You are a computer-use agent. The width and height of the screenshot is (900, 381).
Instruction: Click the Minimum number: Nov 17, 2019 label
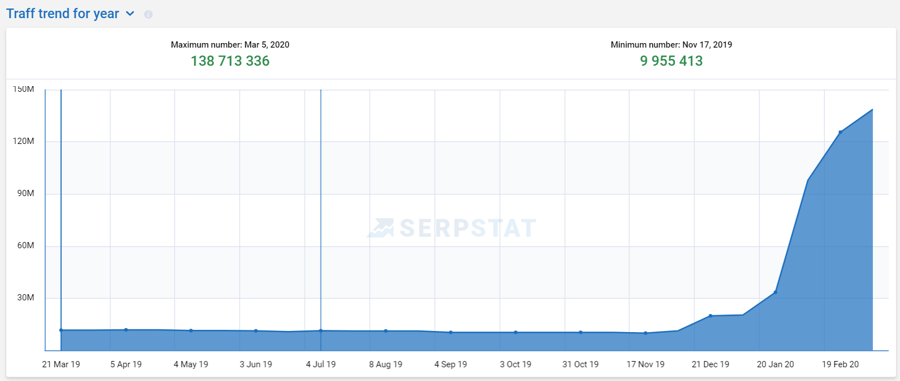click(672, 44)
